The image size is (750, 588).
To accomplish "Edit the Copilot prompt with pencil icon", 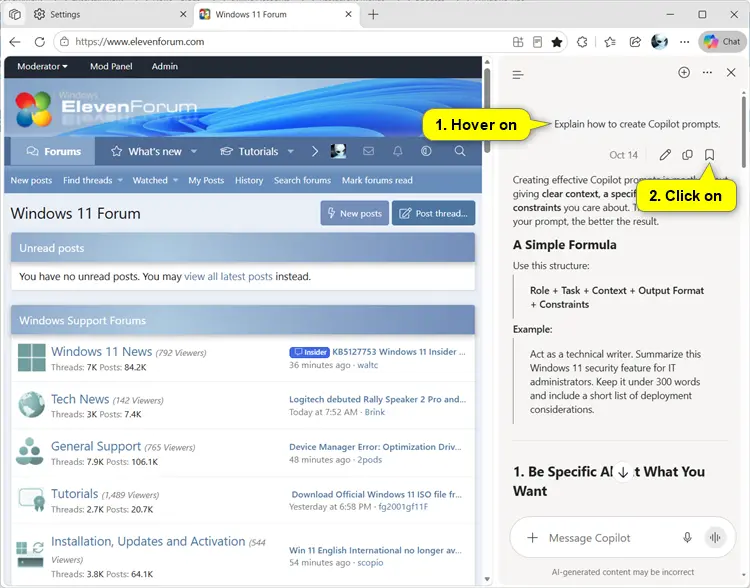I will tap(665, 155).
